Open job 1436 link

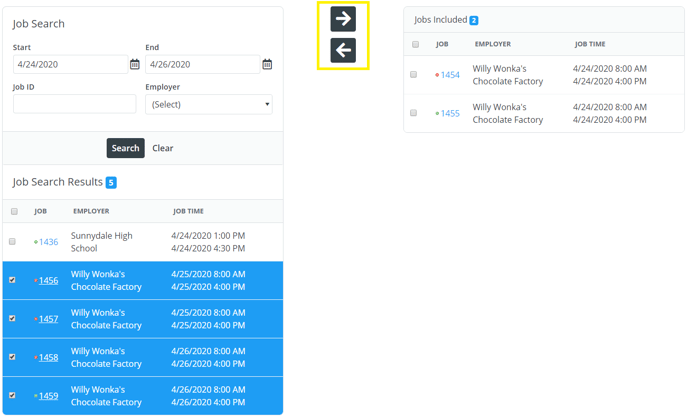(x=48, y=242)
